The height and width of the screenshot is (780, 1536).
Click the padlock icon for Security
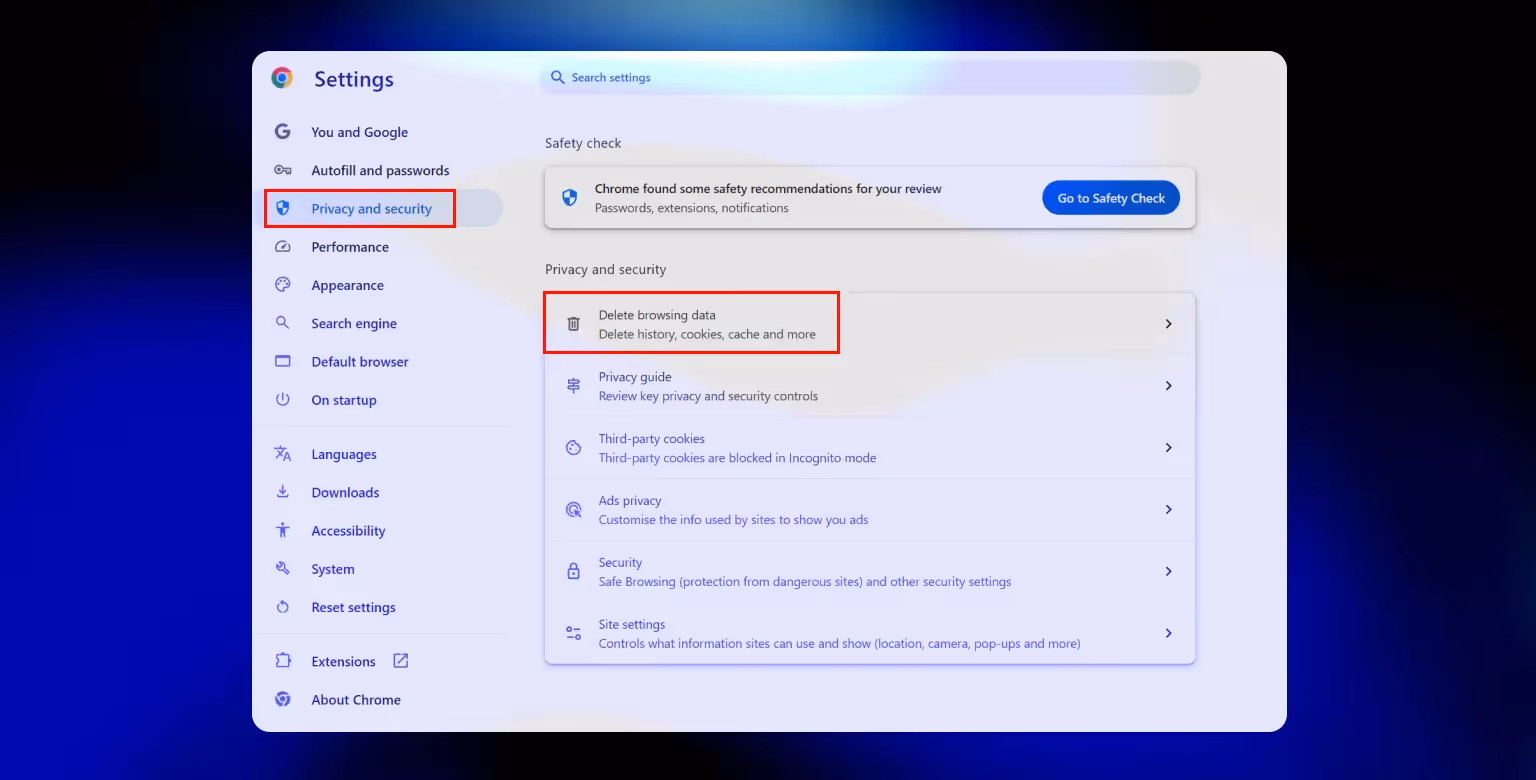[x=573, y=571]
